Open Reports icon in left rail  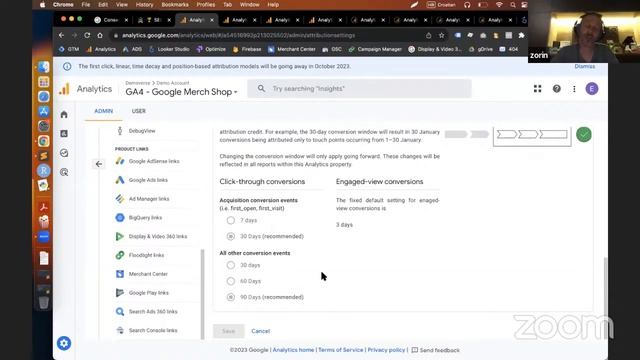point(64,133)
